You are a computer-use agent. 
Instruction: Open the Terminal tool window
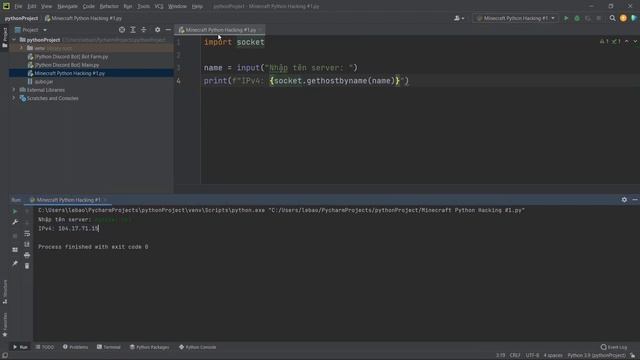pos(109,347)
